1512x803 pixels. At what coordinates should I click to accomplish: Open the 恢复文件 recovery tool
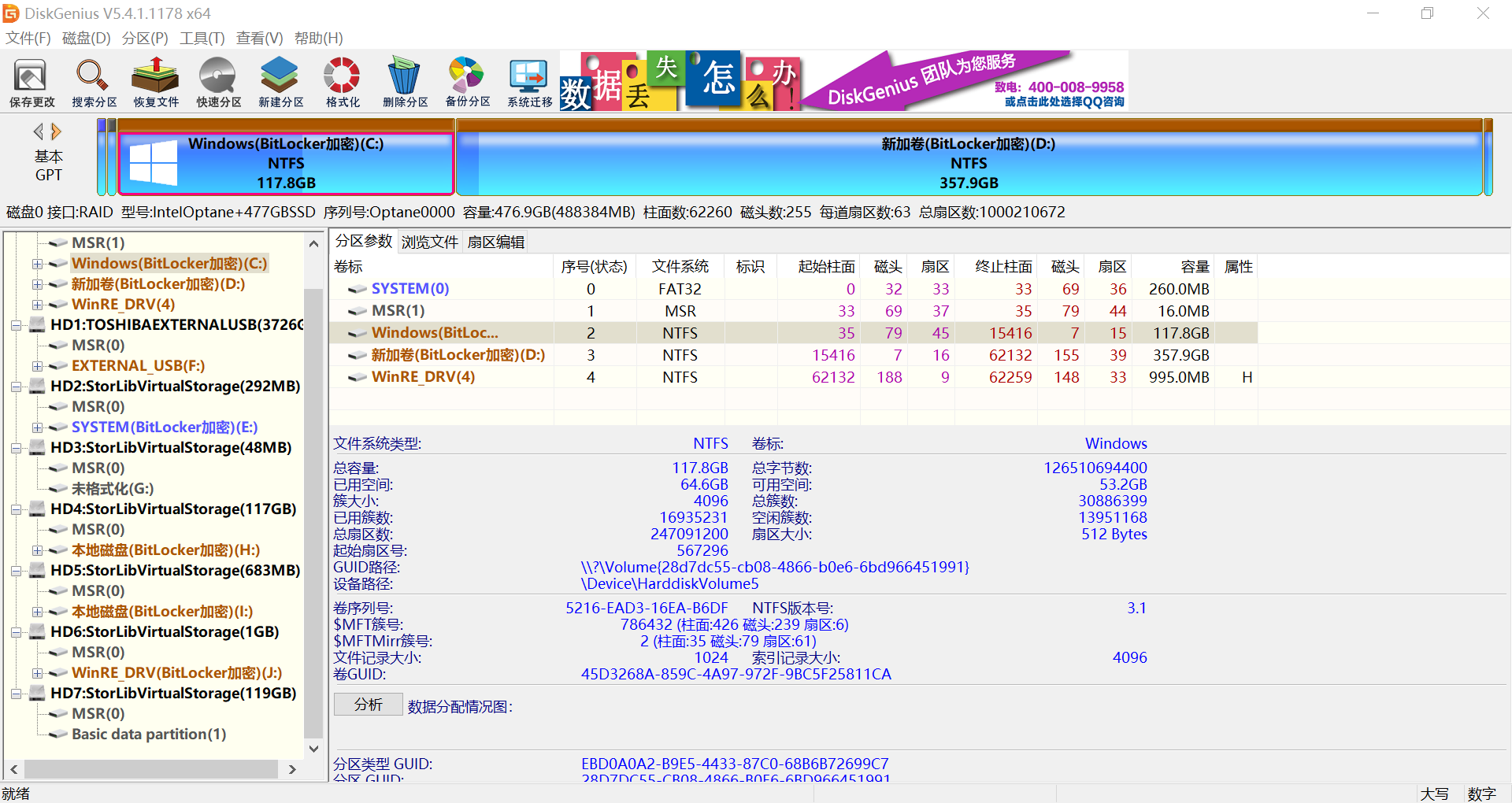[x=154, y=81]
